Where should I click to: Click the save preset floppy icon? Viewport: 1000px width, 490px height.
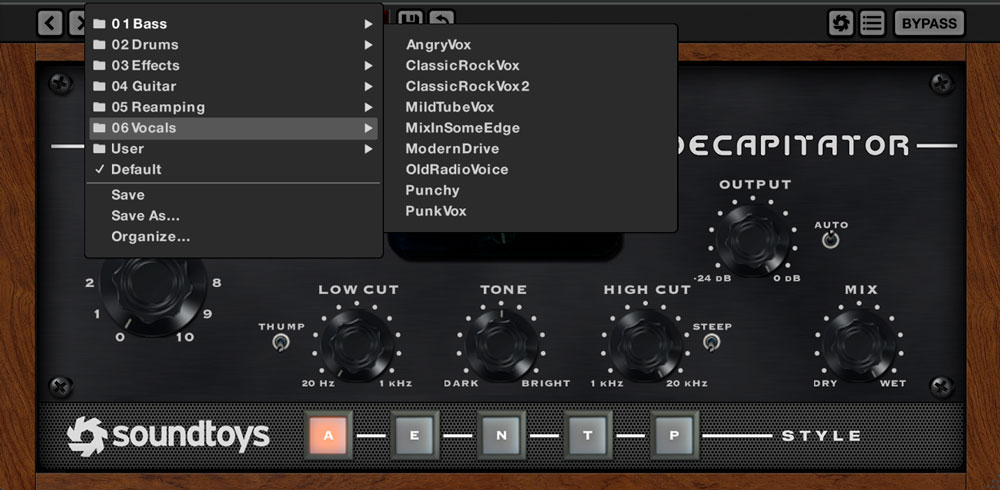[x=410, y=18]
